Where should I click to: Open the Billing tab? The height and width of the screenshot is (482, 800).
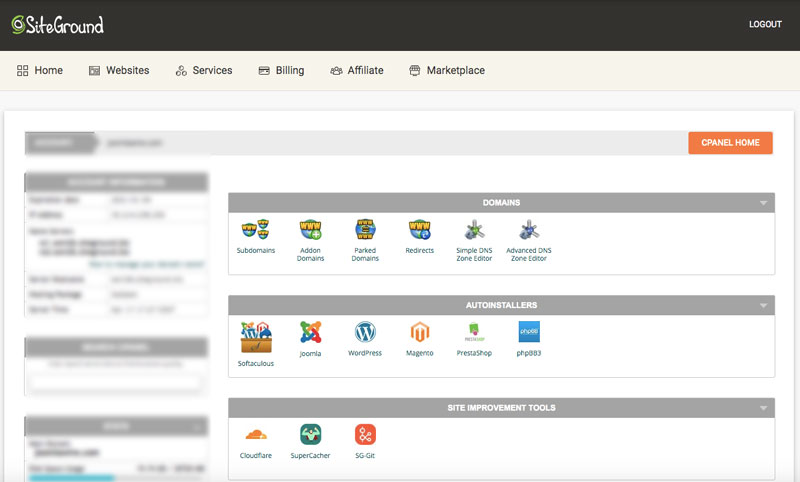(x=281, y=70)
